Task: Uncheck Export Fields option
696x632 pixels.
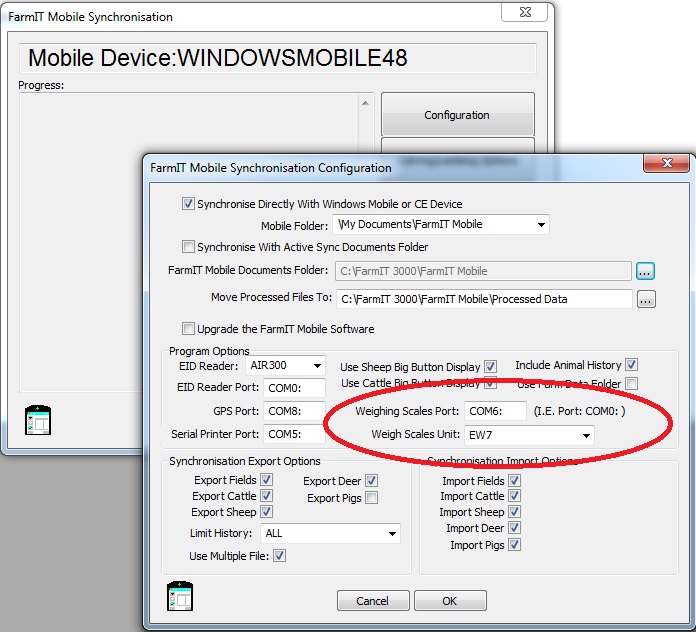Action: coord(266,480)
